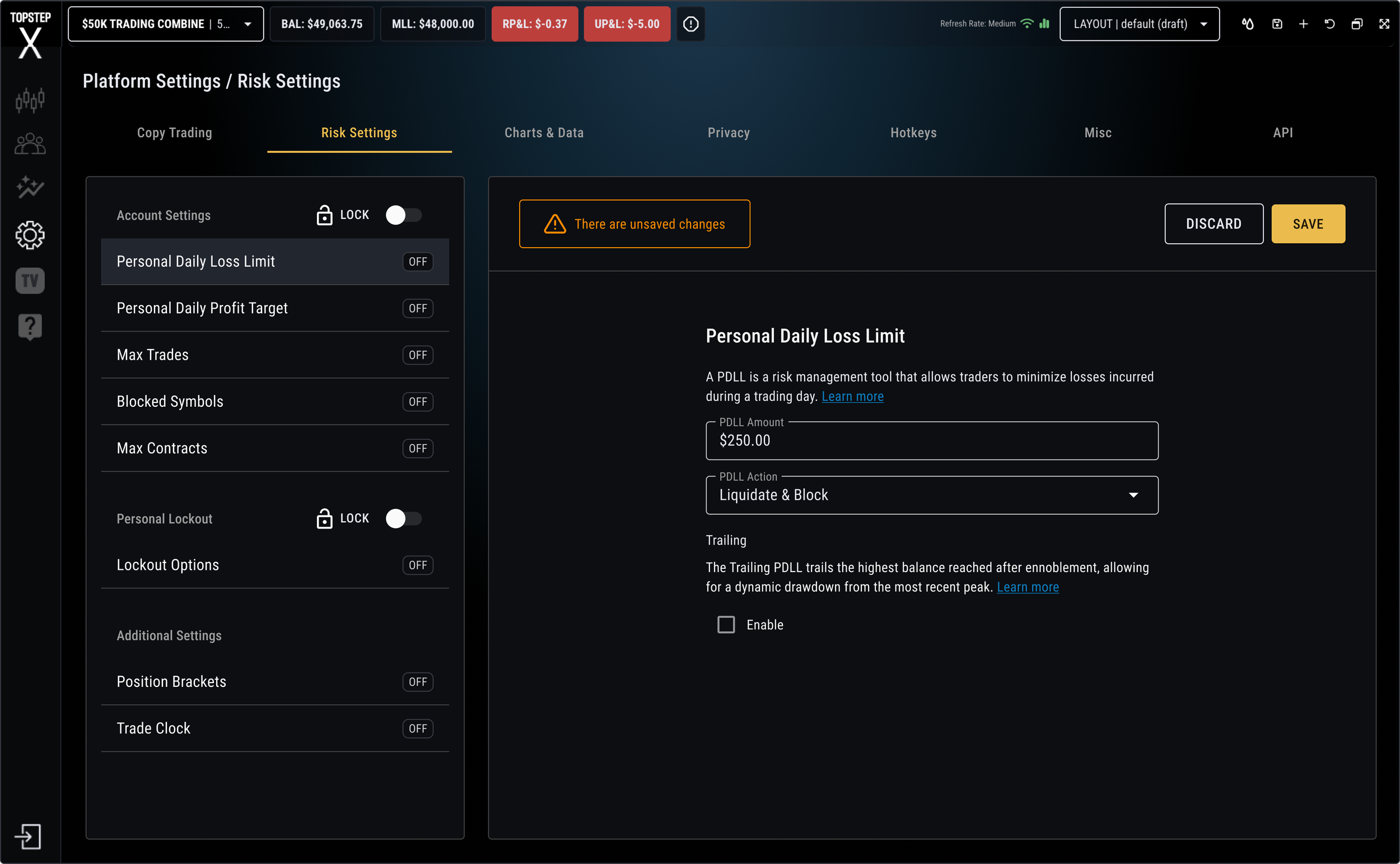This screenshot has width=1400, height=864.
Task: Click the 'There are unsaved changes' message
Action: [x=650, y=224]
